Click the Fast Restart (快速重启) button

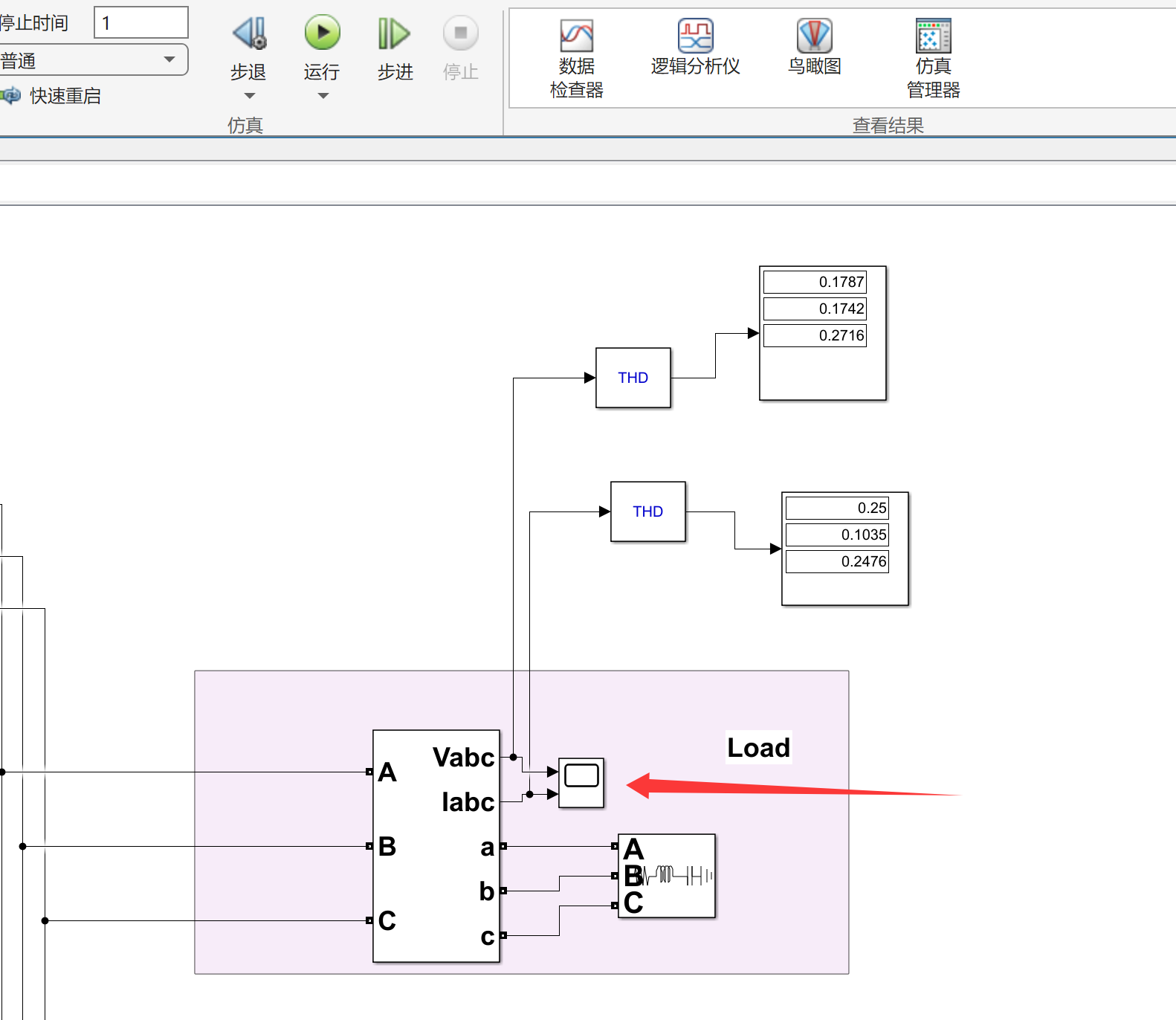[x=52, y=96]
